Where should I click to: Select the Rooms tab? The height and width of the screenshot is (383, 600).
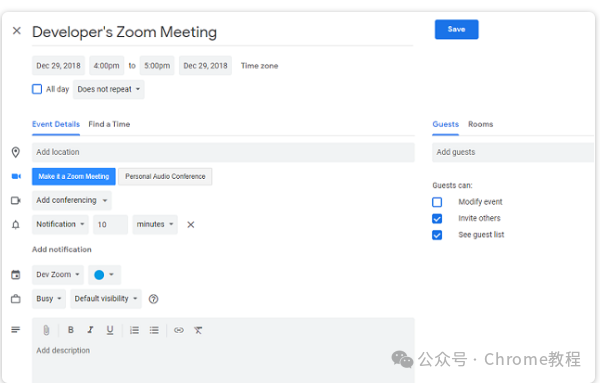point(481,124)
